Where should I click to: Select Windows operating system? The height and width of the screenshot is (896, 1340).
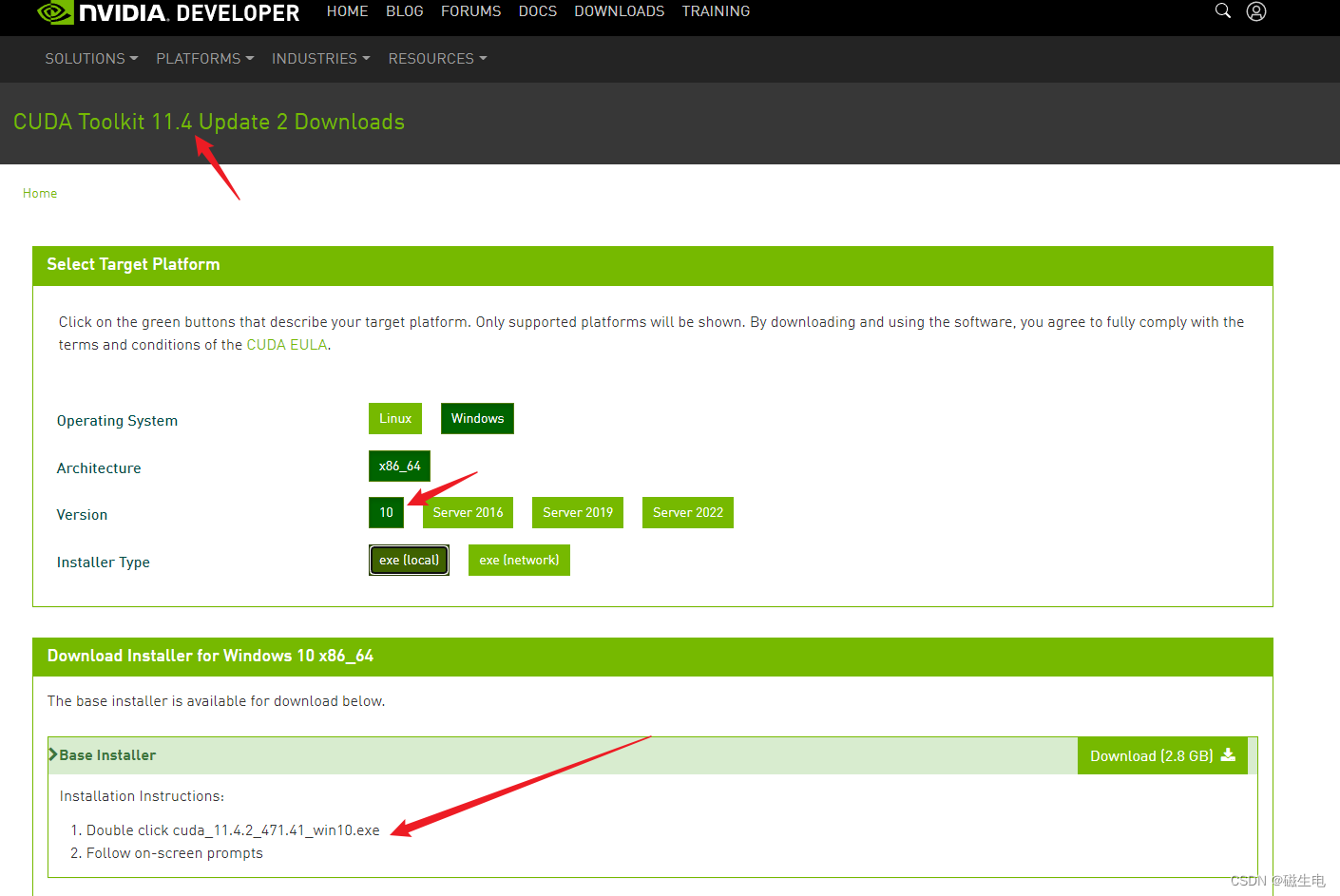point(477,418)
